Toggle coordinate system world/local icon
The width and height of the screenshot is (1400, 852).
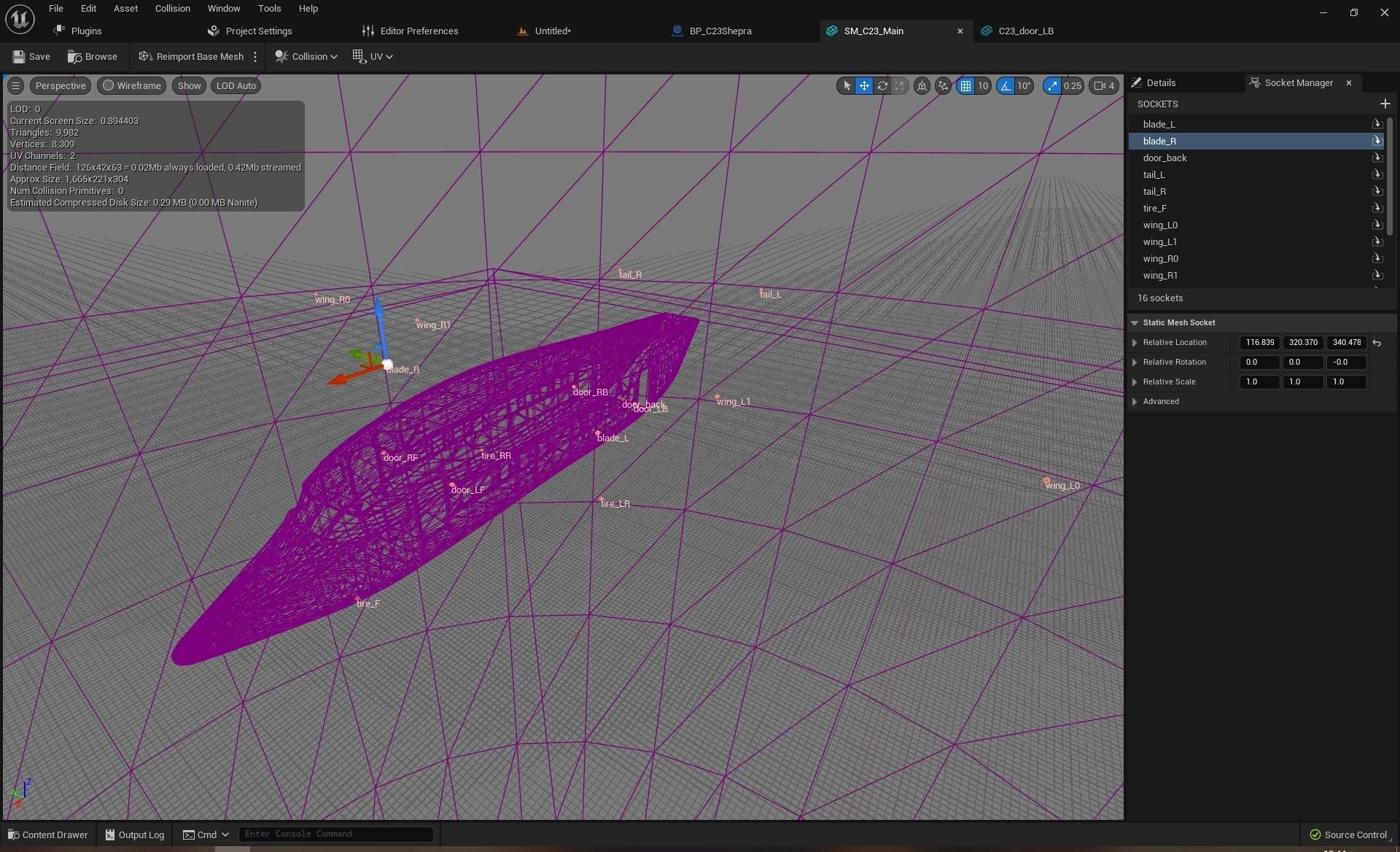click(922, 86)
